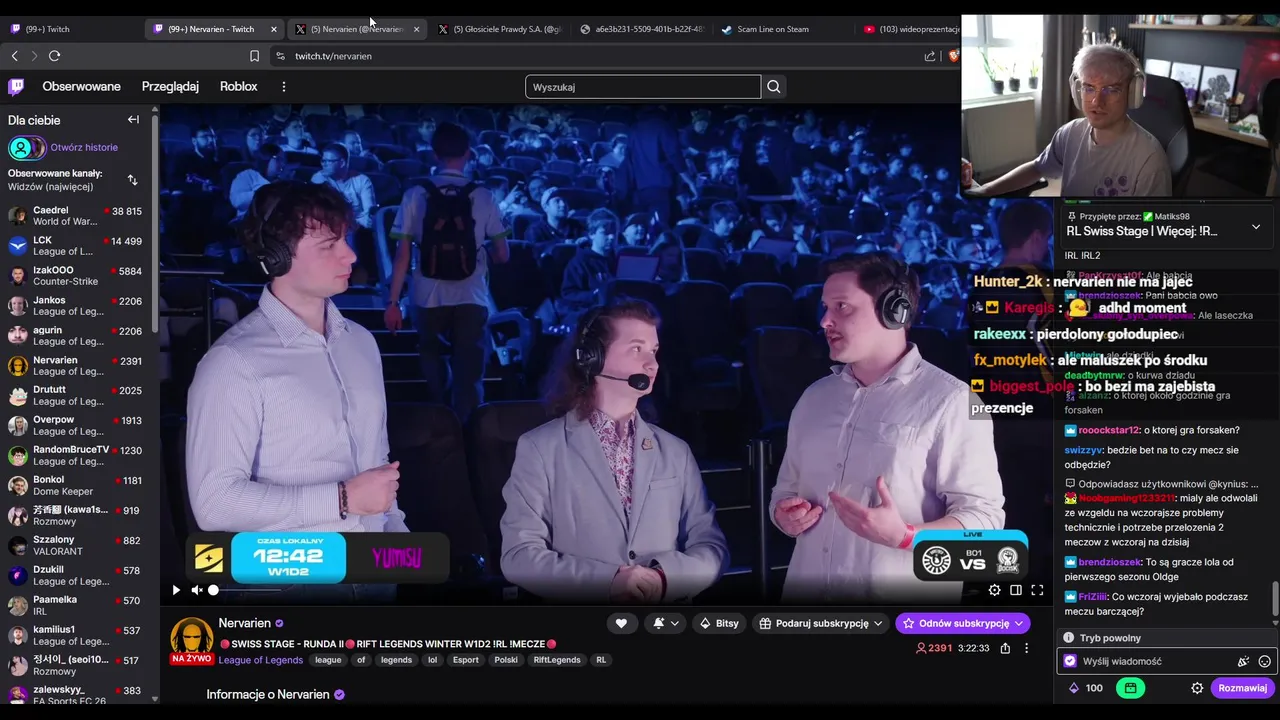The height and width of the screenshot is (720, 1280).
Task: Enter fullscreen mode for the video
Action: (x=1037, y=590)
